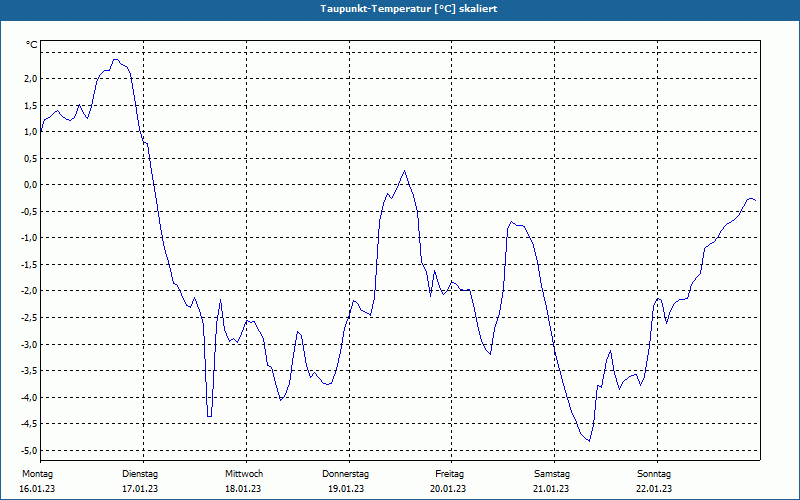The image size is (800, 500).
Task: Select the date 17.01.23
Action: click(x=140, y=489)
